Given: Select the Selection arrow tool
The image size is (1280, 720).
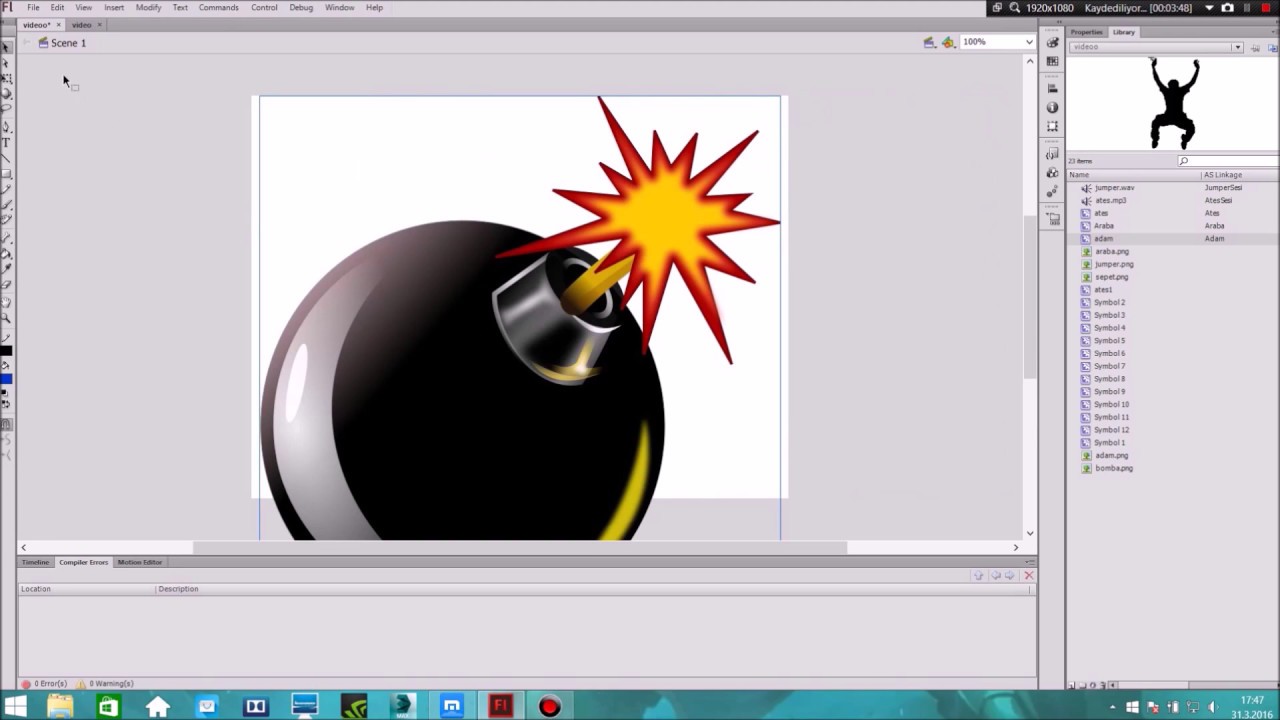Looking at the screenshot, I should tap(6, 47).
